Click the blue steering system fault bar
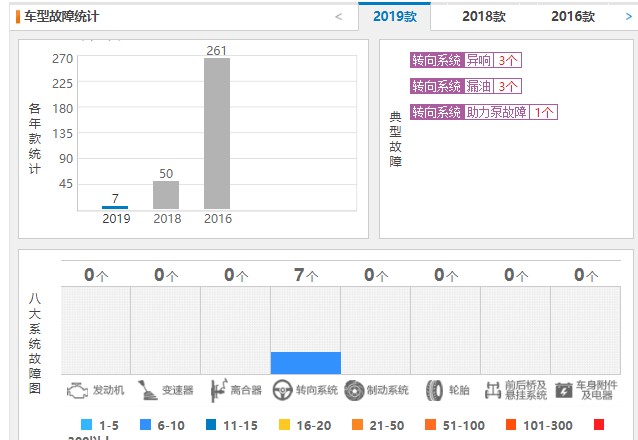638x440 pixels. pos(305,363)
